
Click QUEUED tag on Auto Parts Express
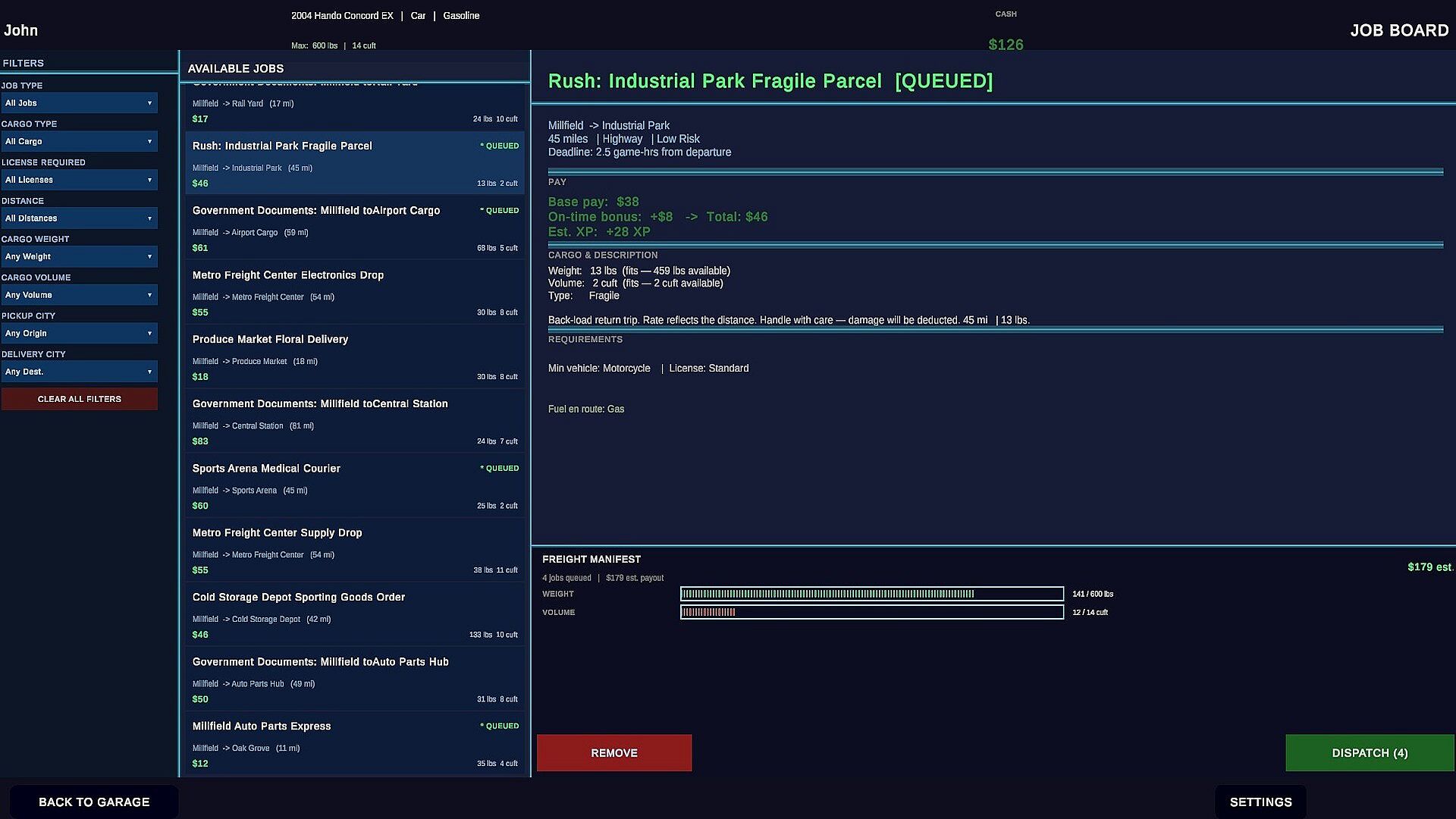click(x=500, y=726)
